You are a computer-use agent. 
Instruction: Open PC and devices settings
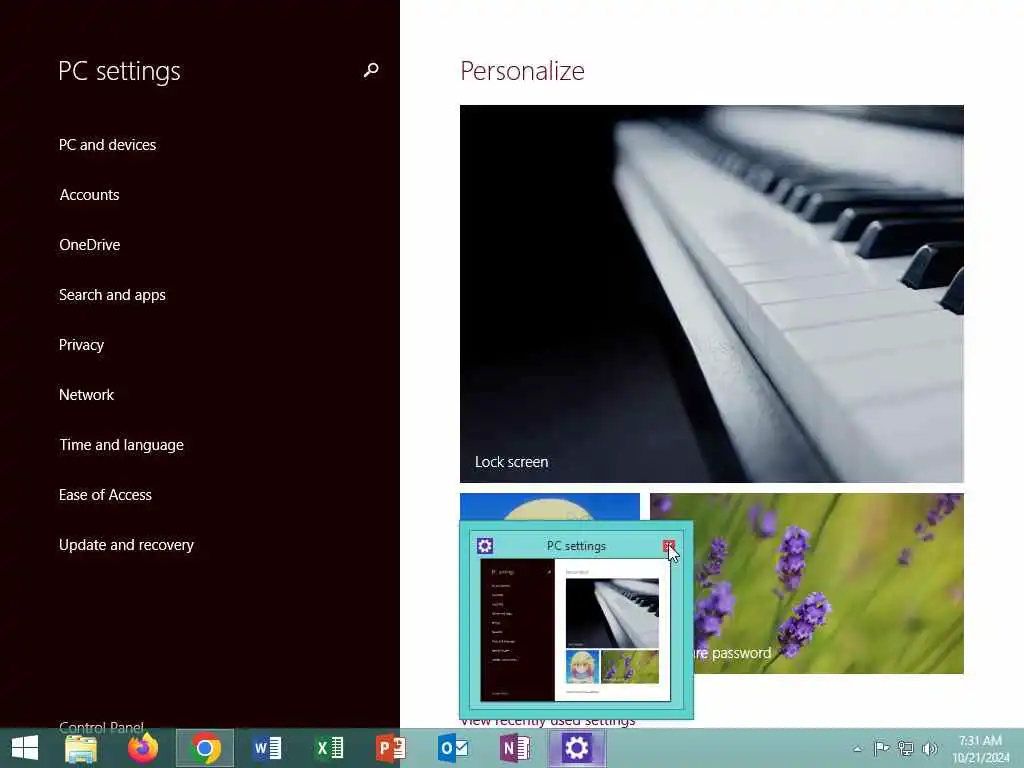[107, 144]
